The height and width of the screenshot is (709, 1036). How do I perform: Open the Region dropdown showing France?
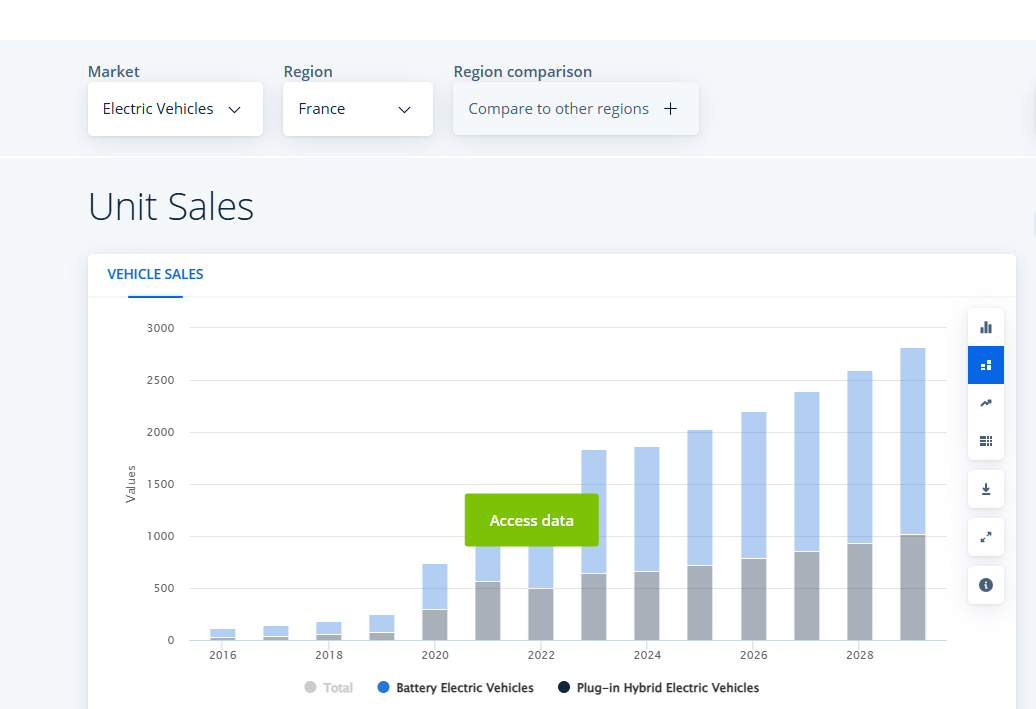tap(357, 109)
